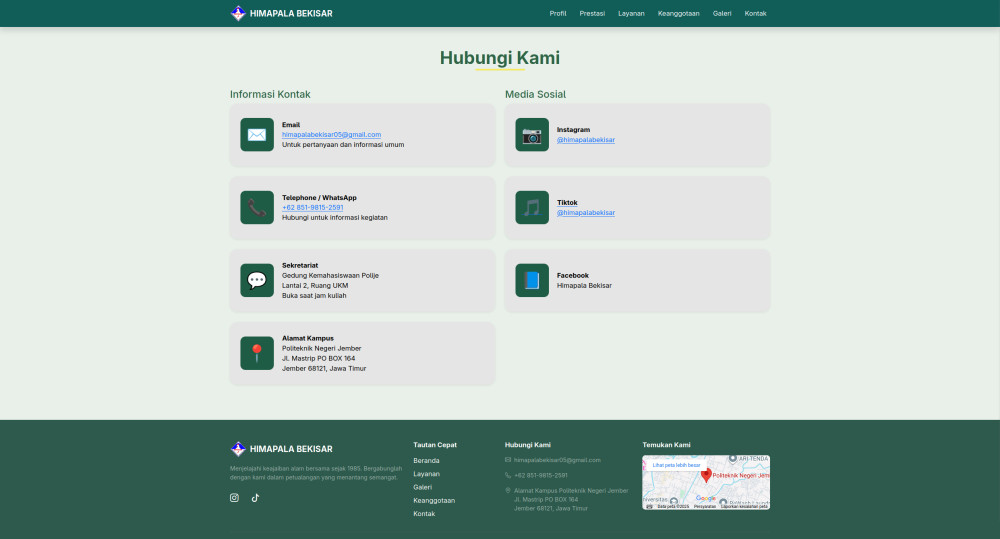The image size is (1000, 539).
Task: Go to Prestasi in the navigation bar
Action: (x=592, y=13)
